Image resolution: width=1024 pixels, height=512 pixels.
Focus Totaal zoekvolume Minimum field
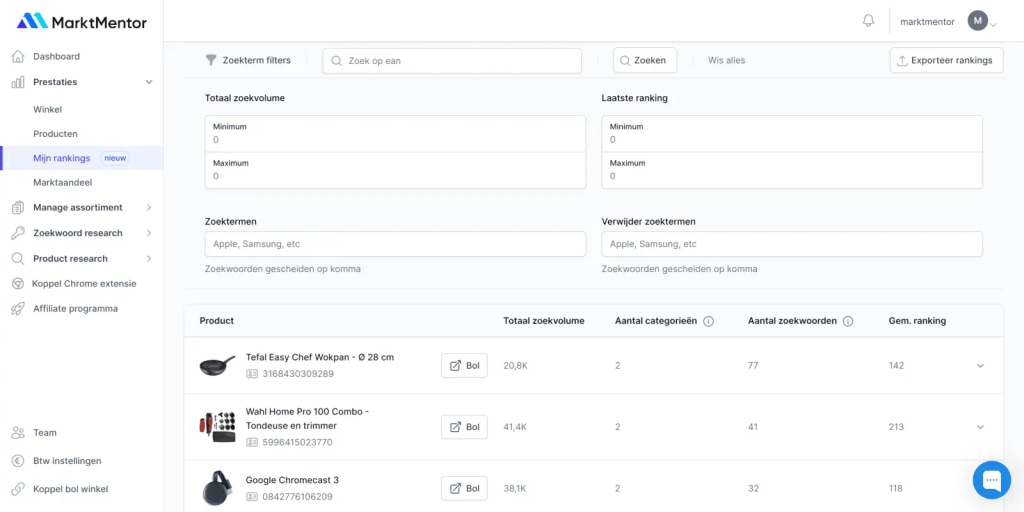pyautogui.click(x=395, y=134)
